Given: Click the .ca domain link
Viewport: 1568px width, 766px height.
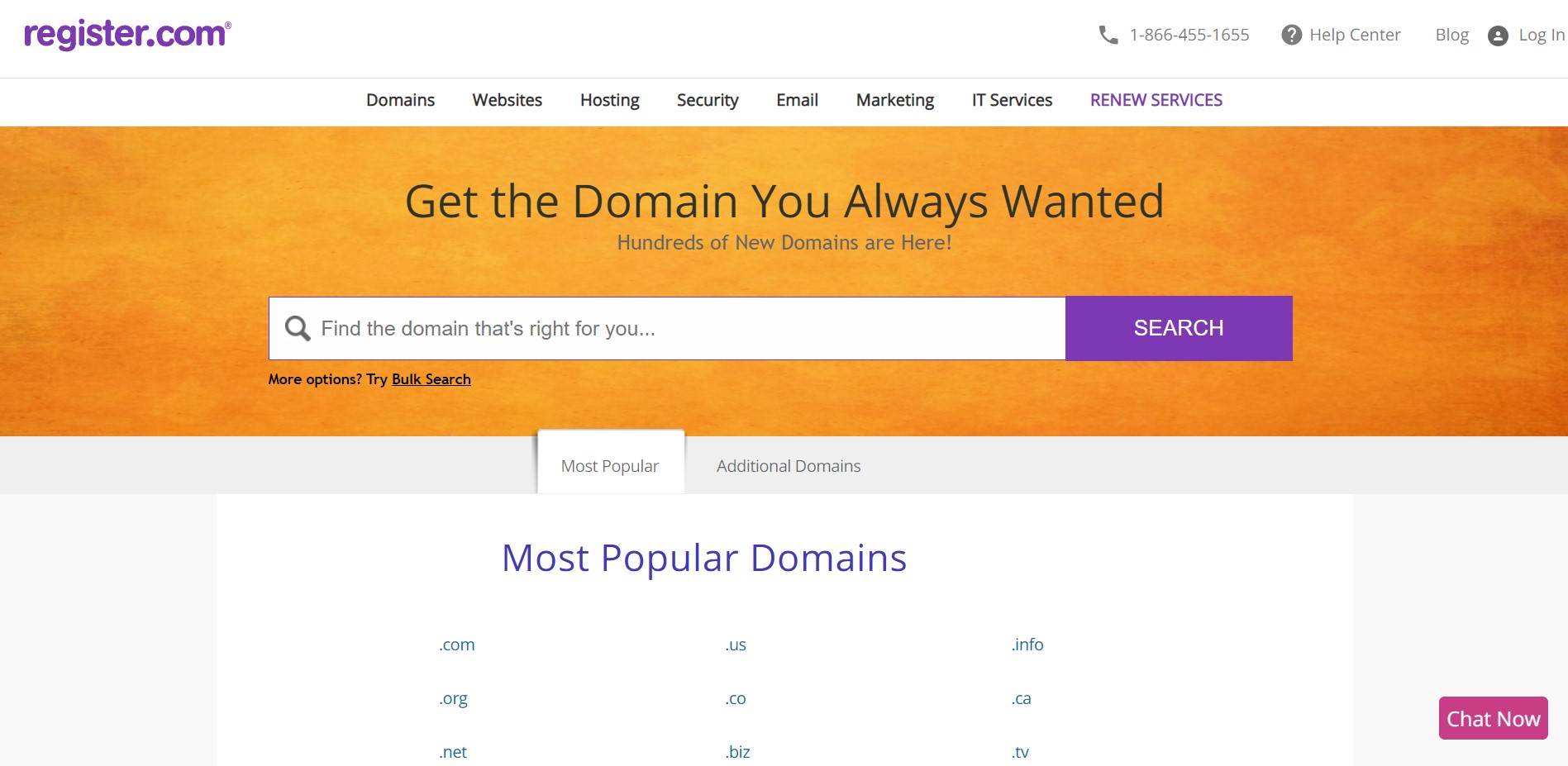Looking at the screenshot, I should click(1021, 698).
